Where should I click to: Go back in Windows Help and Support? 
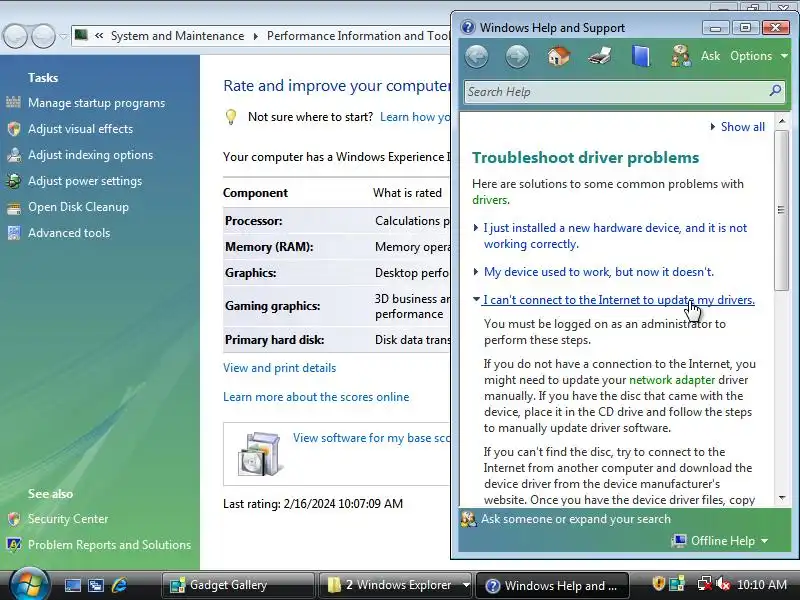point(477,56)
